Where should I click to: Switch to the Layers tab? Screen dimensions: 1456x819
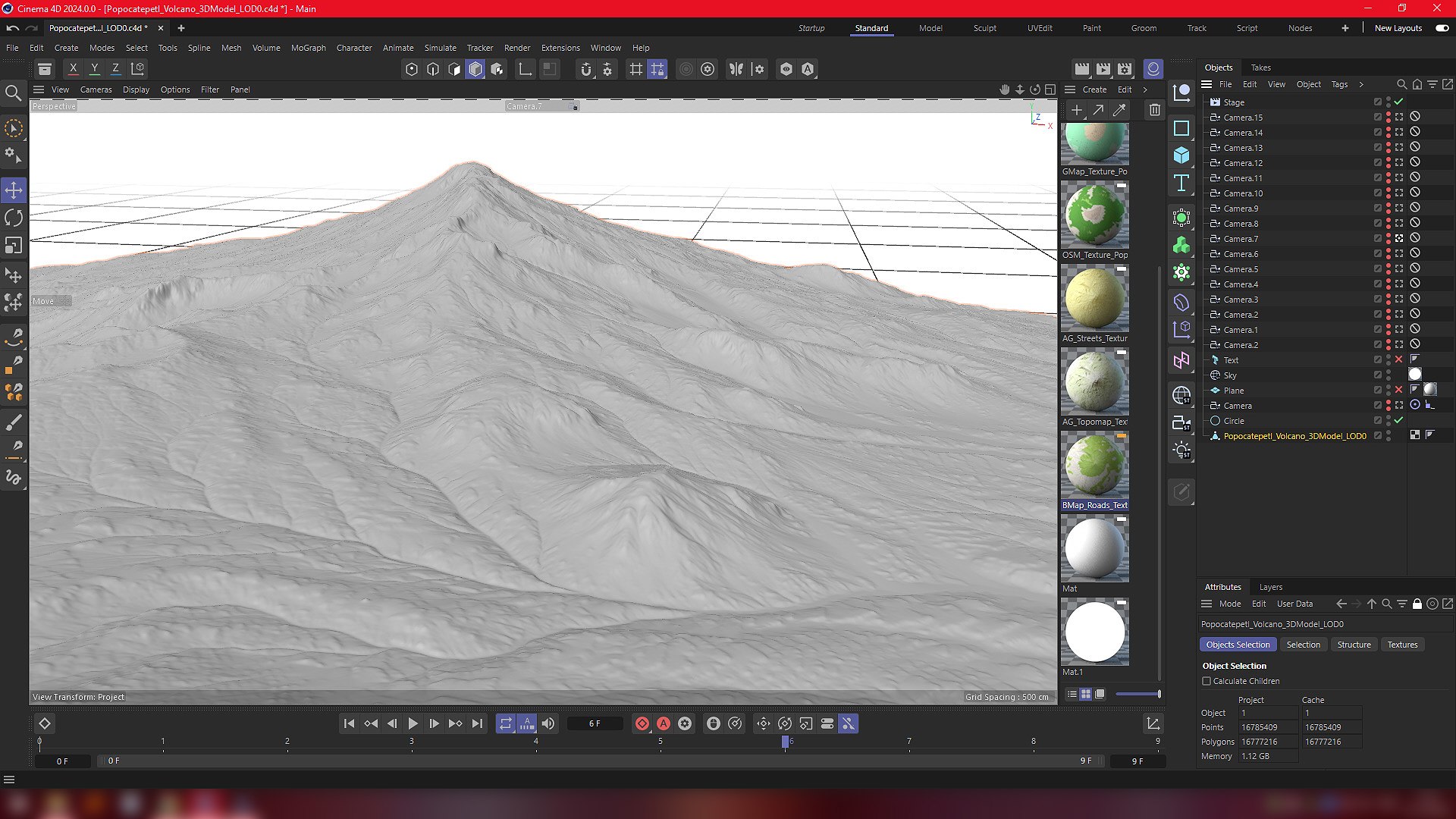pos(1270,587)
